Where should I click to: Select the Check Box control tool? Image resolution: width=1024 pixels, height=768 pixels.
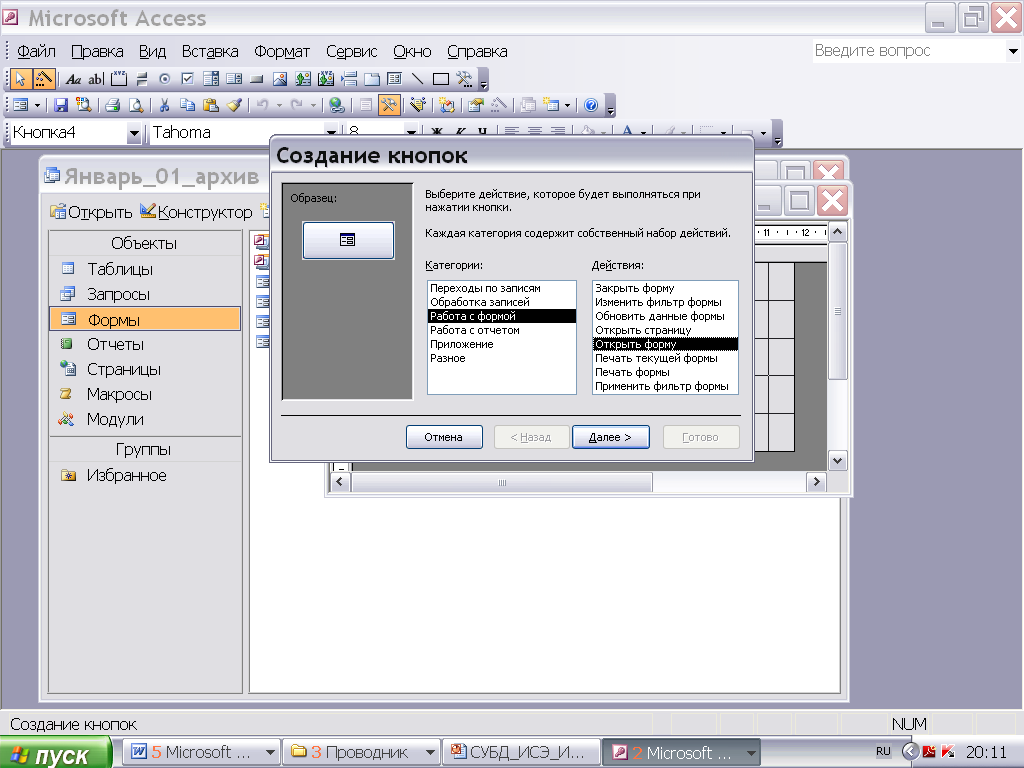pos(187,80)
